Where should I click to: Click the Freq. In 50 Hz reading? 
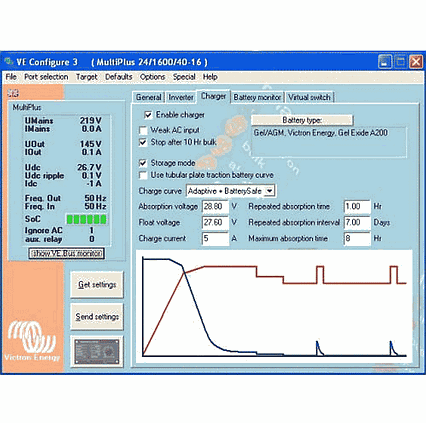[66, 207]
